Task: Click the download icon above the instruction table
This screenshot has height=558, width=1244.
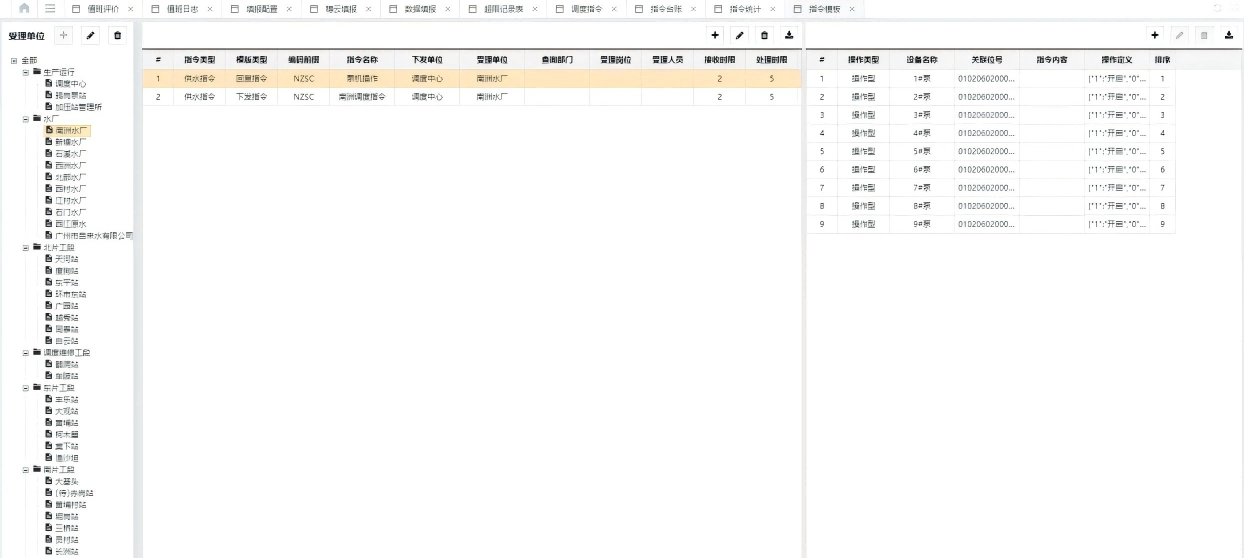Action: pyautogui.click(x=789, y=35)
